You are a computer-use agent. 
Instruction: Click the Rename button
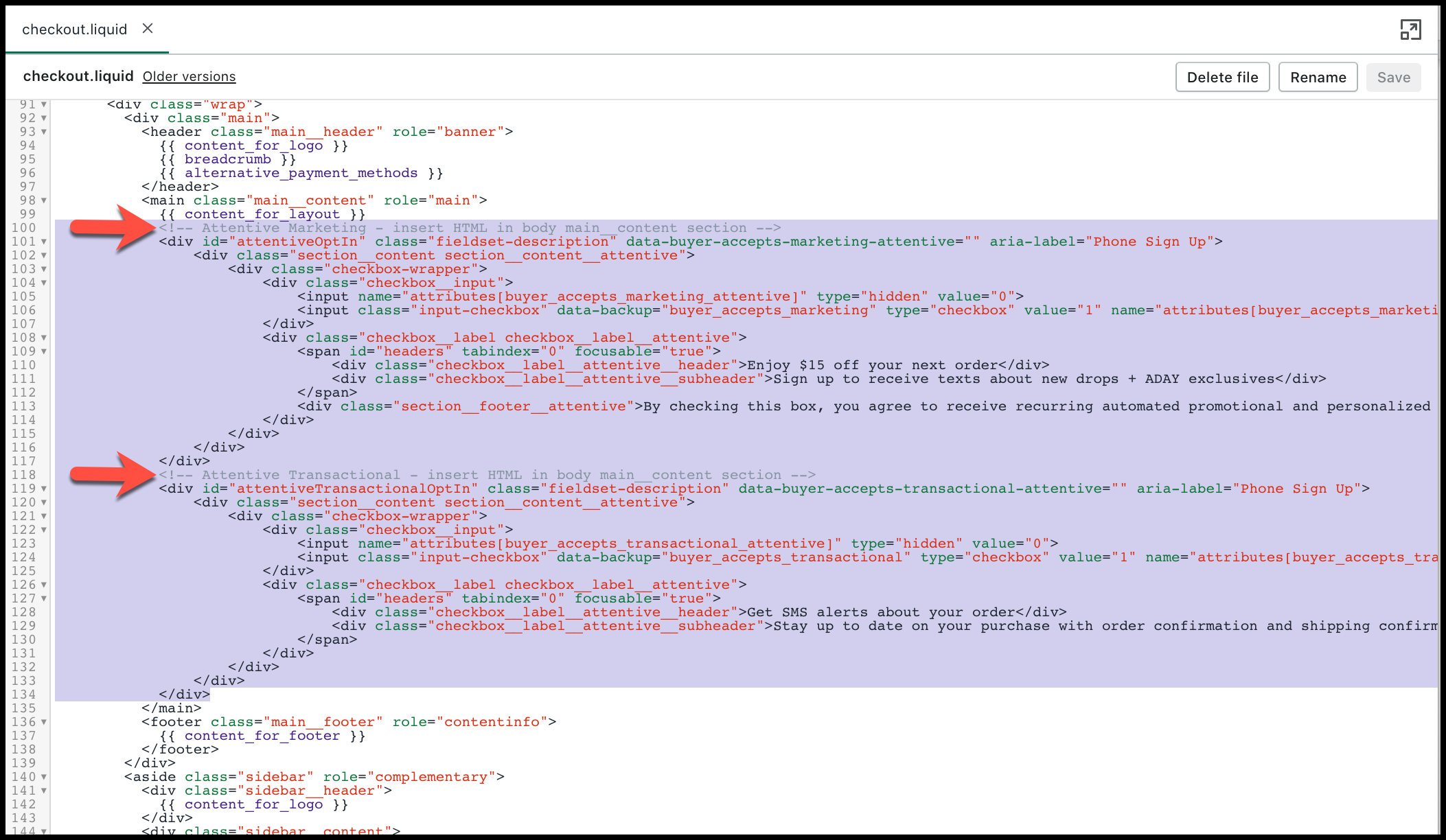[x=1318, y=78]
